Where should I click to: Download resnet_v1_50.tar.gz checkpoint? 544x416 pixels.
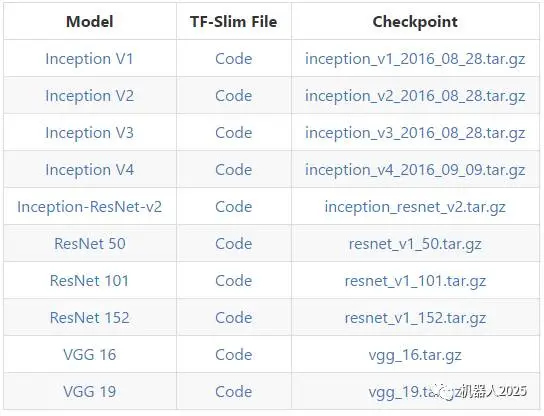click(x=415, y=244)
